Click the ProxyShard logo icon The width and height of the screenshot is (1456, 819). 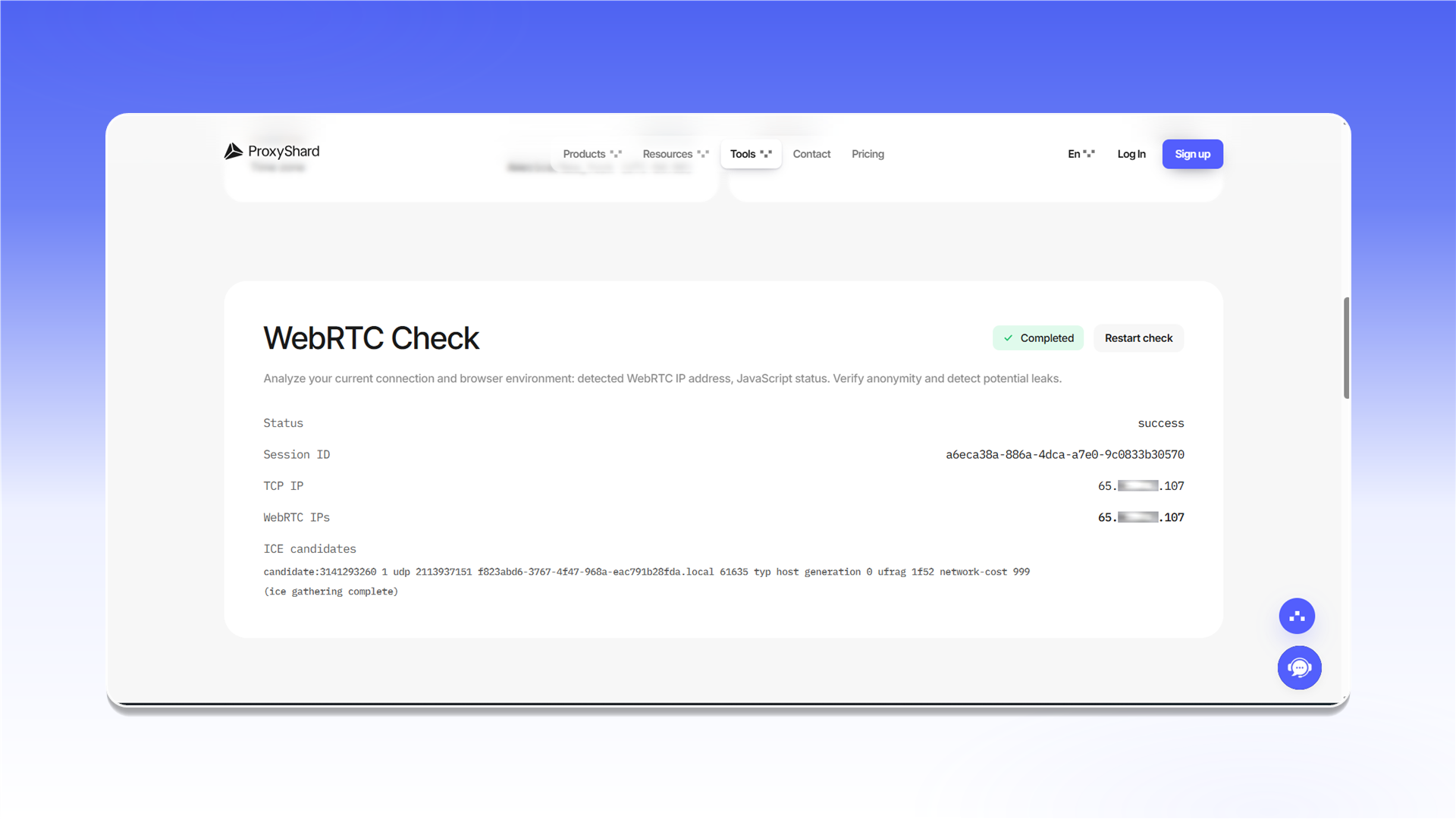click(234, 151)
